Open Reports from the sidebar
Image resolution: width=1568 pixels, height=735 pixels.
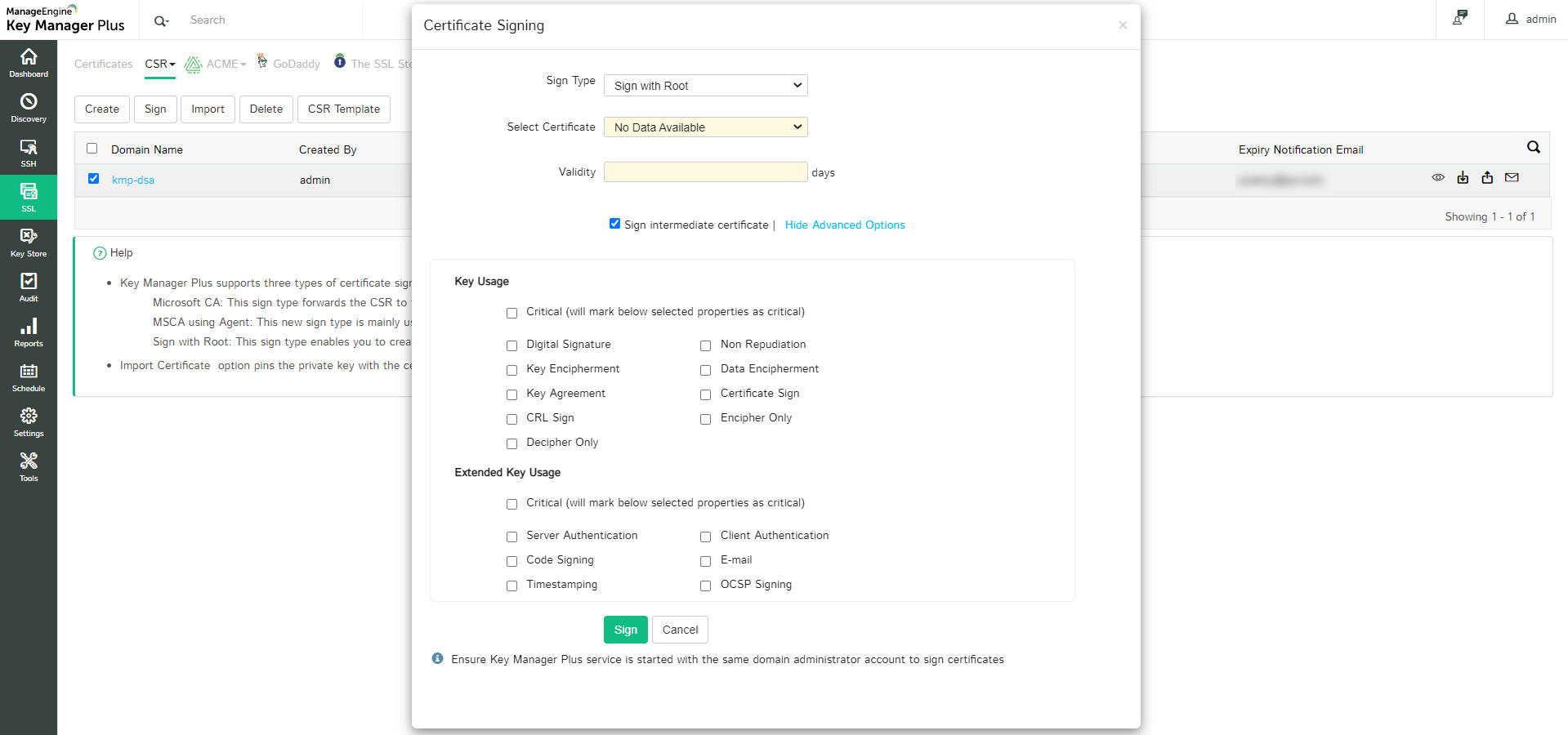29,332
